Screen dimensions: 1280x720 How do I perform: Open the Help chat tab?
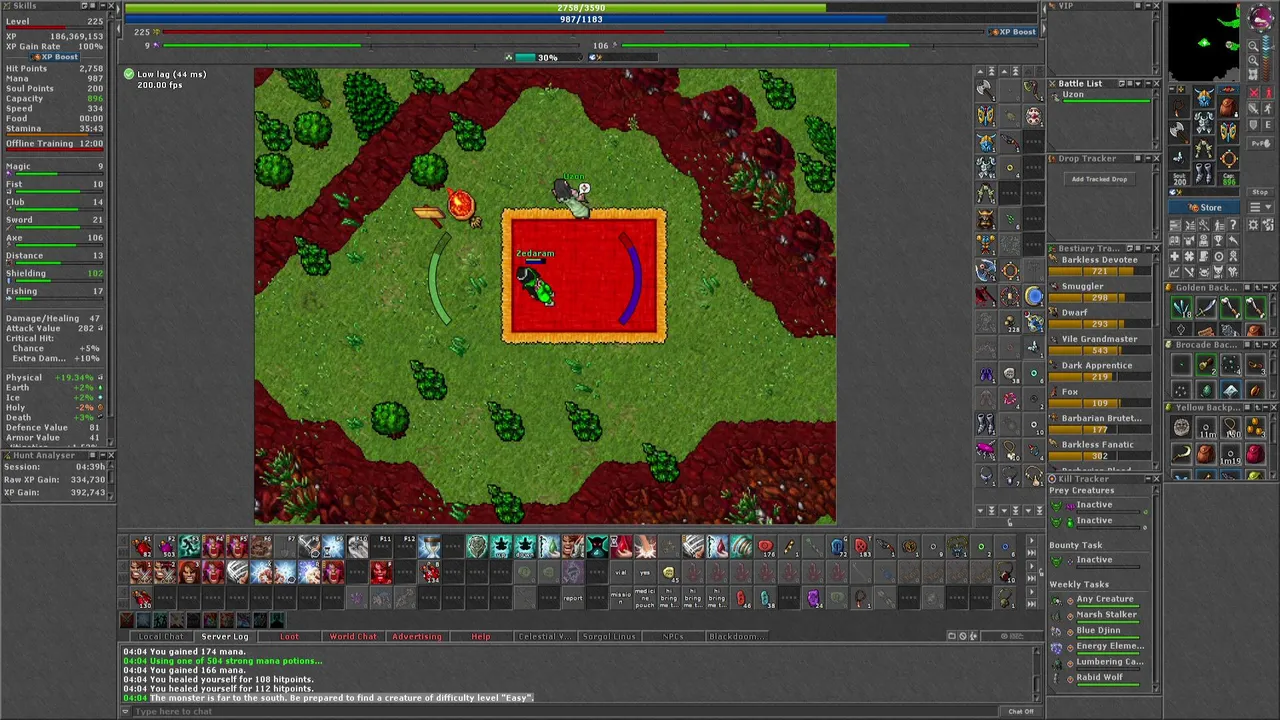click(481, 636)
